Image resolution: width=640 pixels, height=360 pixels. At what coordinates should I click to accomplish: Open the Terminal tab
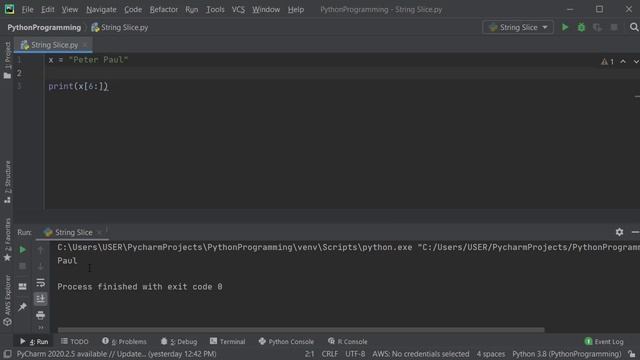(x=228, y=341)
